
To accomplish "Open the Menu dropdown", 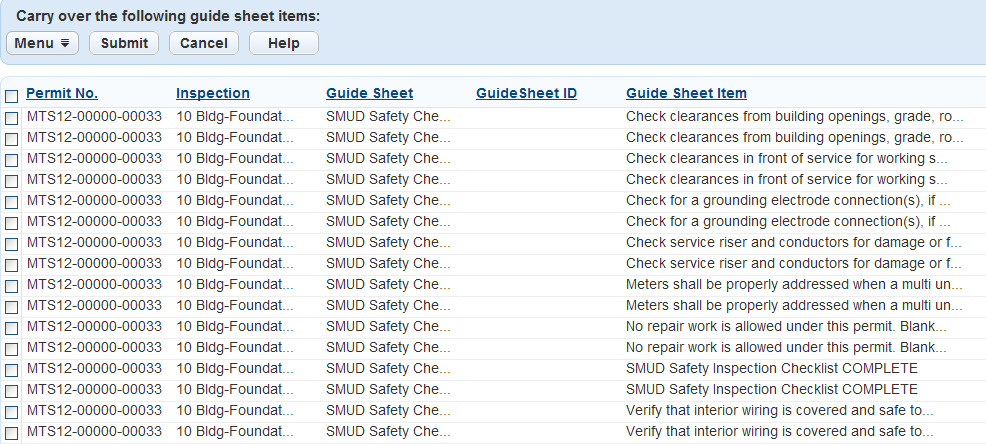I will (x=42, y=43).
